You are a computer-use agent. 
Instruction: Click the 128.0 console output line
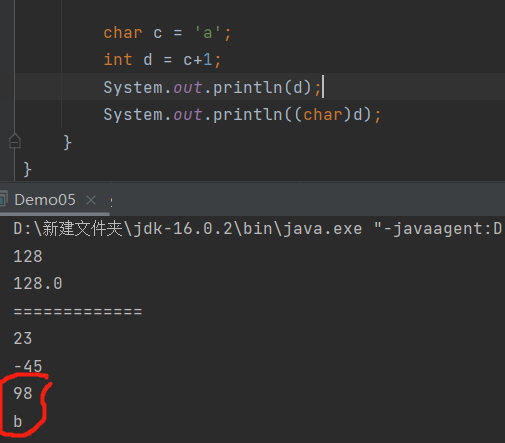coord(38,284)
